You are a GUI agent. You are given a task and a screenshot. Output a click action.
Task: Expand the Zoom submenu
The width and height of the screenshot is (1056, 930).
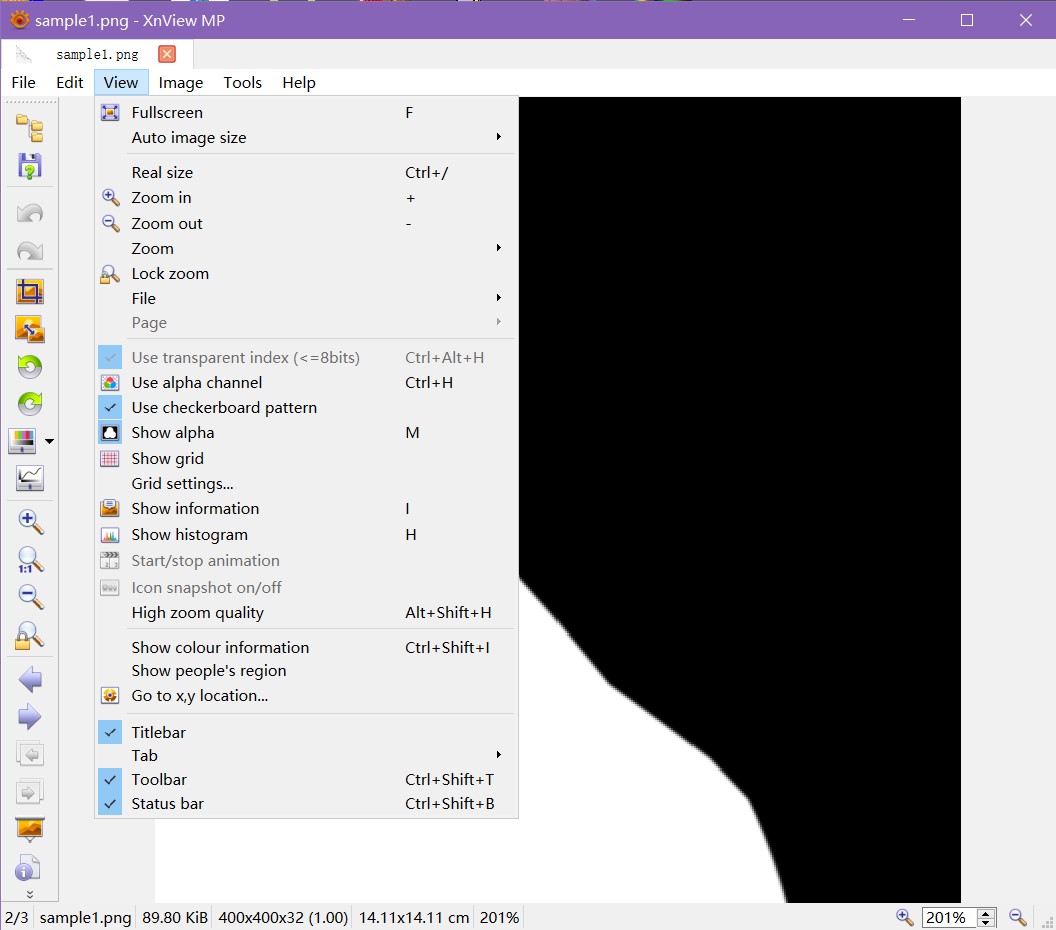click(x=306, y=248)
